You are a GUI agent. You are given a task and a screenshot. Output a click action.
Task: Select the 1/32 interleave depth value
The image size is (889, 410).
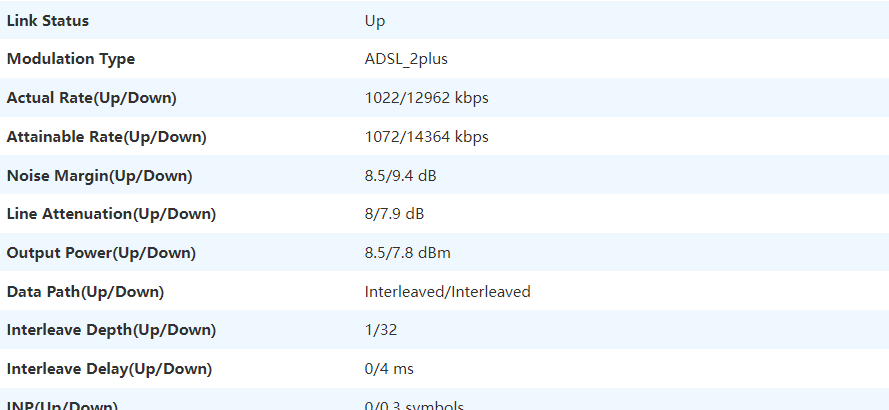click(x=380, y=330)
